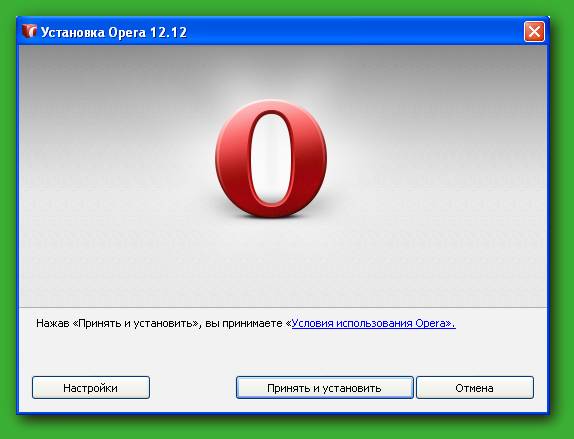Cancel installation with Отмена button

[x=475, y=387]
